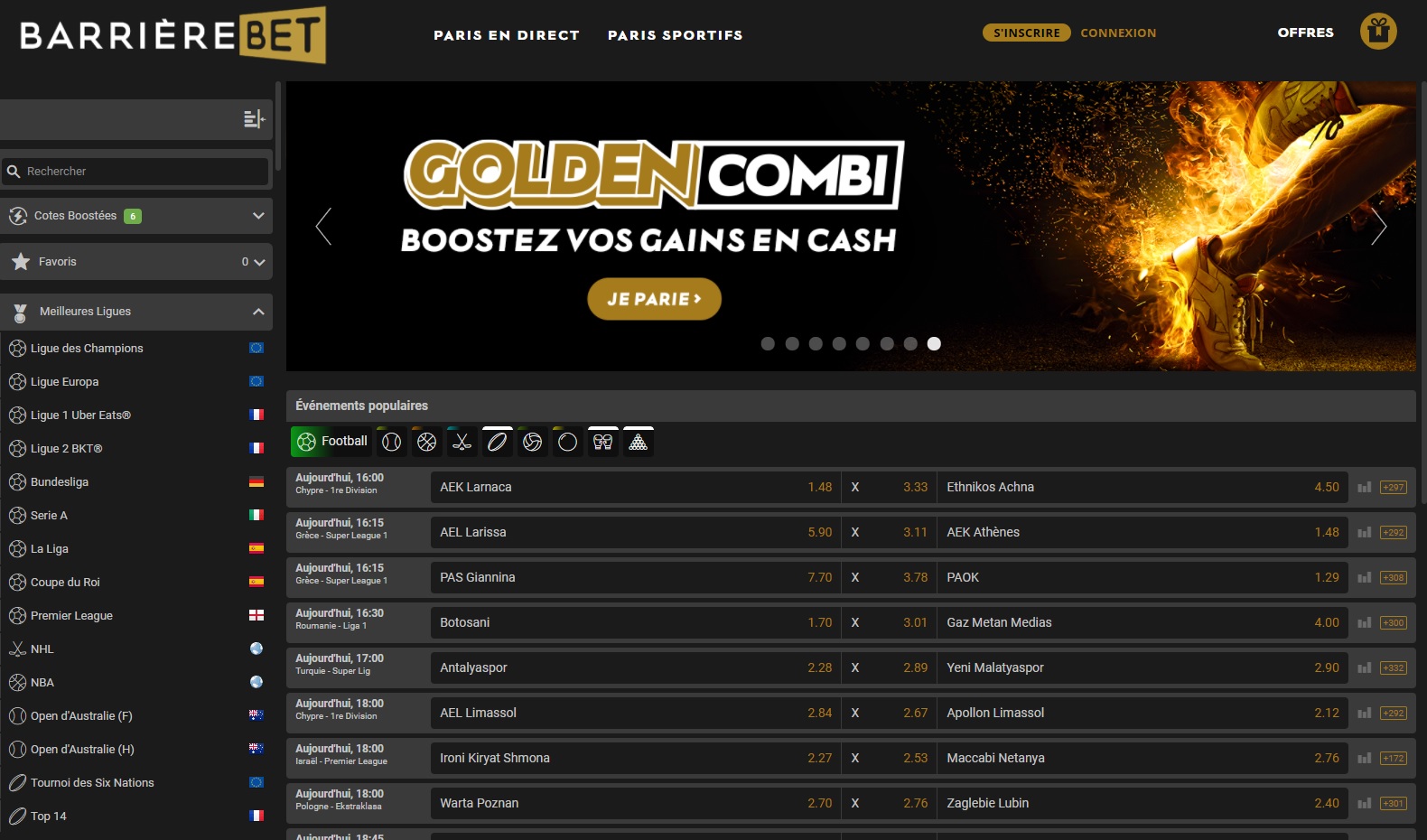Open statistics icon for AEL Larissa match

pos(1364,532)
